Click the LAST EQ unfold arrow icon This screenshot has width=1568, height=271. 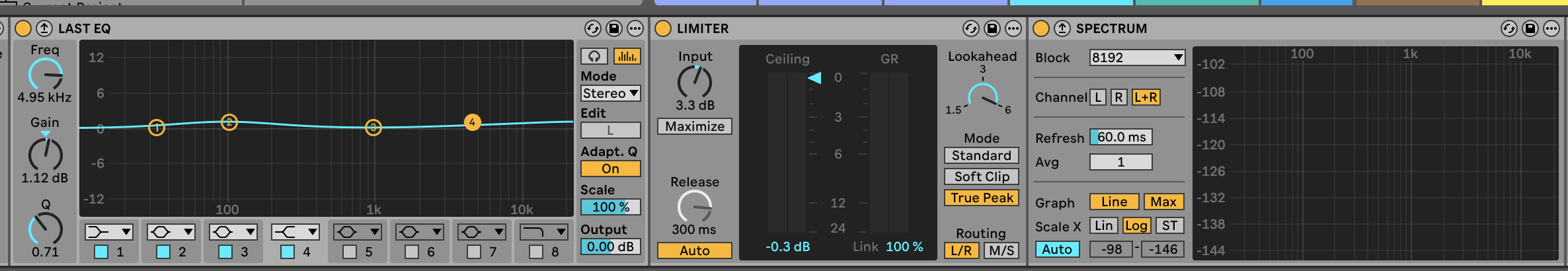point(44,28)
